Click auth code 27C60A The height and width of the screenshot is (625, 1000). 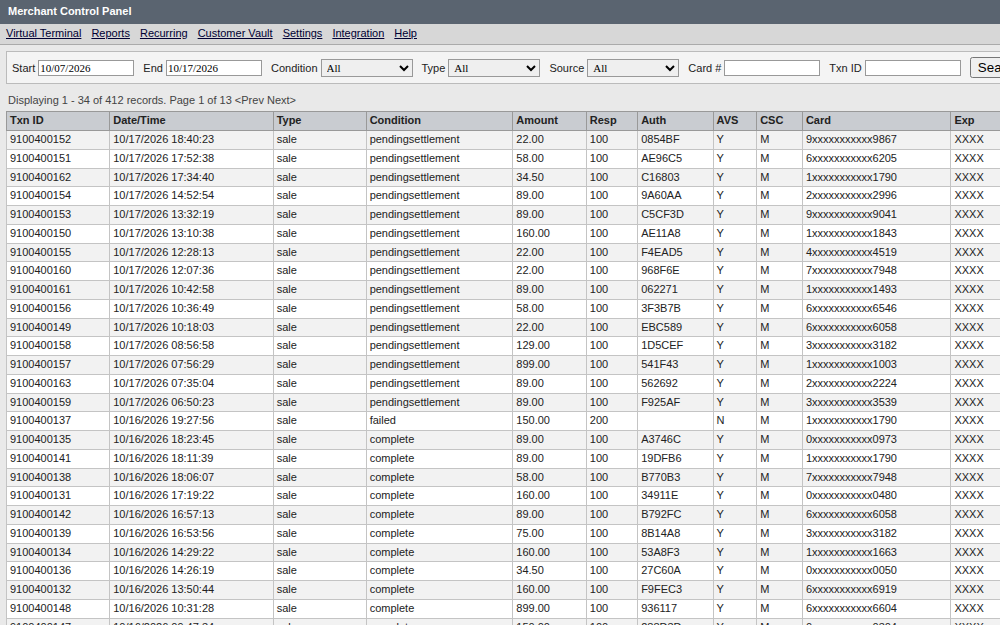tap(661, 570)
